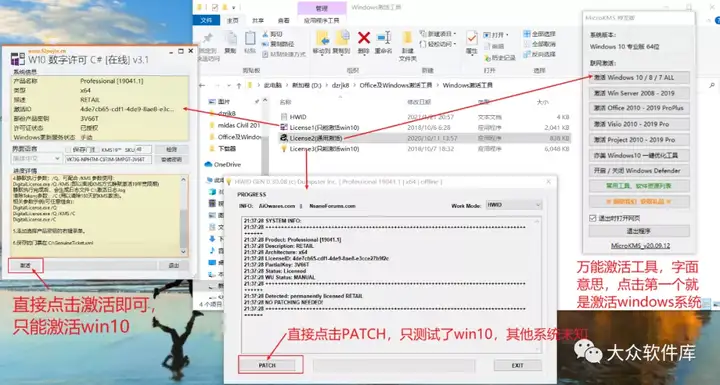Switch to the Home tab in Explorer
This screenshot has height=385, width=720.
232,21
